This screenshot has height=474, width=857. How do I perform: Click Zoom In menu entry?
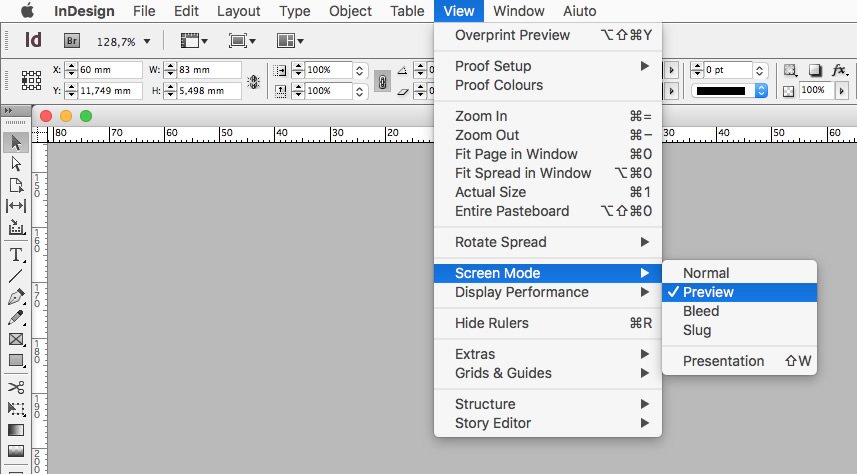548,116
